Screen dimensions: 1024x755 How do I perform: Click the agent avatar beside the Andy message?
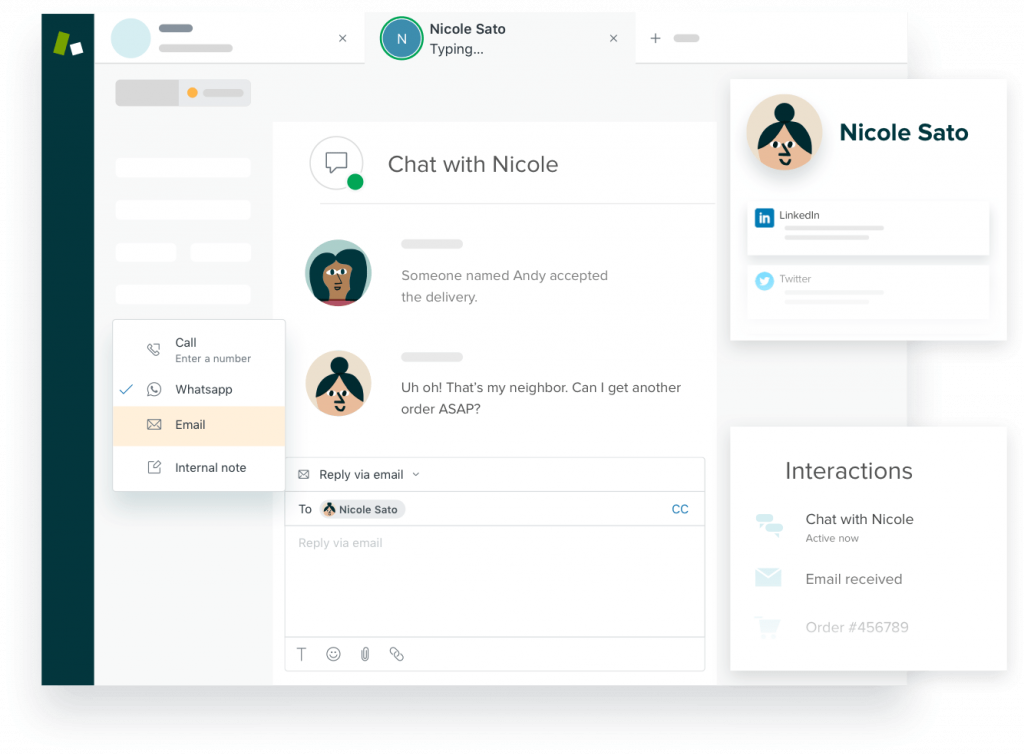click(x=338, y=272)
